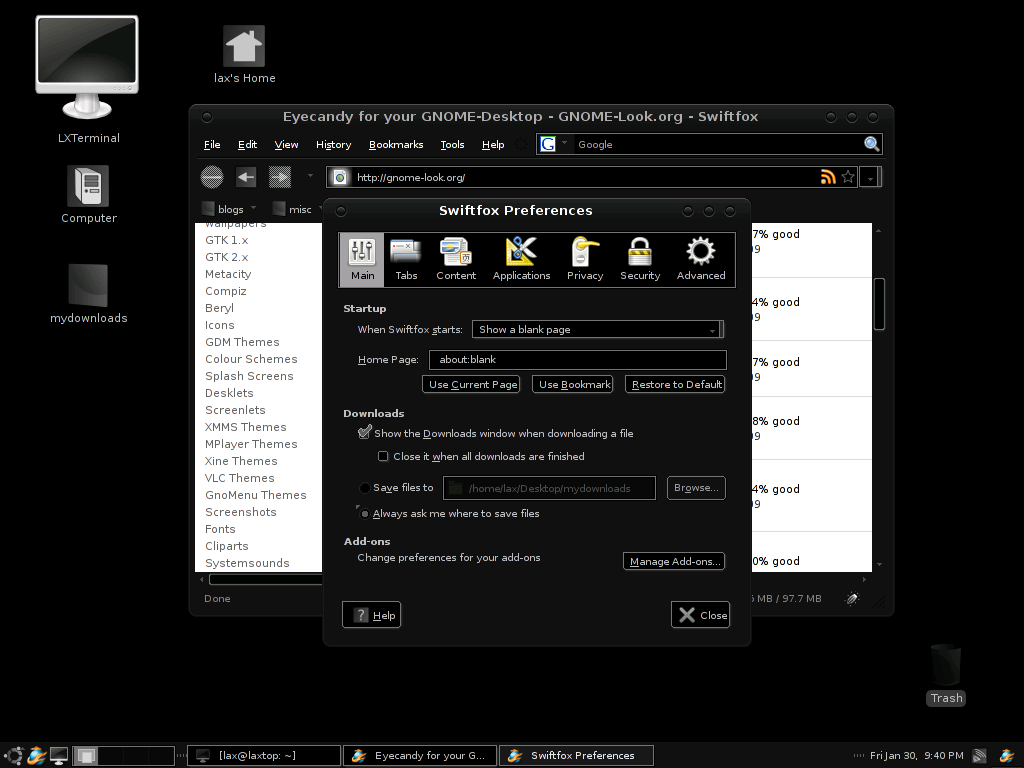Click the site identity icon in URL bar
Viewport: 1024px width, 768px height.
[340, 177]
